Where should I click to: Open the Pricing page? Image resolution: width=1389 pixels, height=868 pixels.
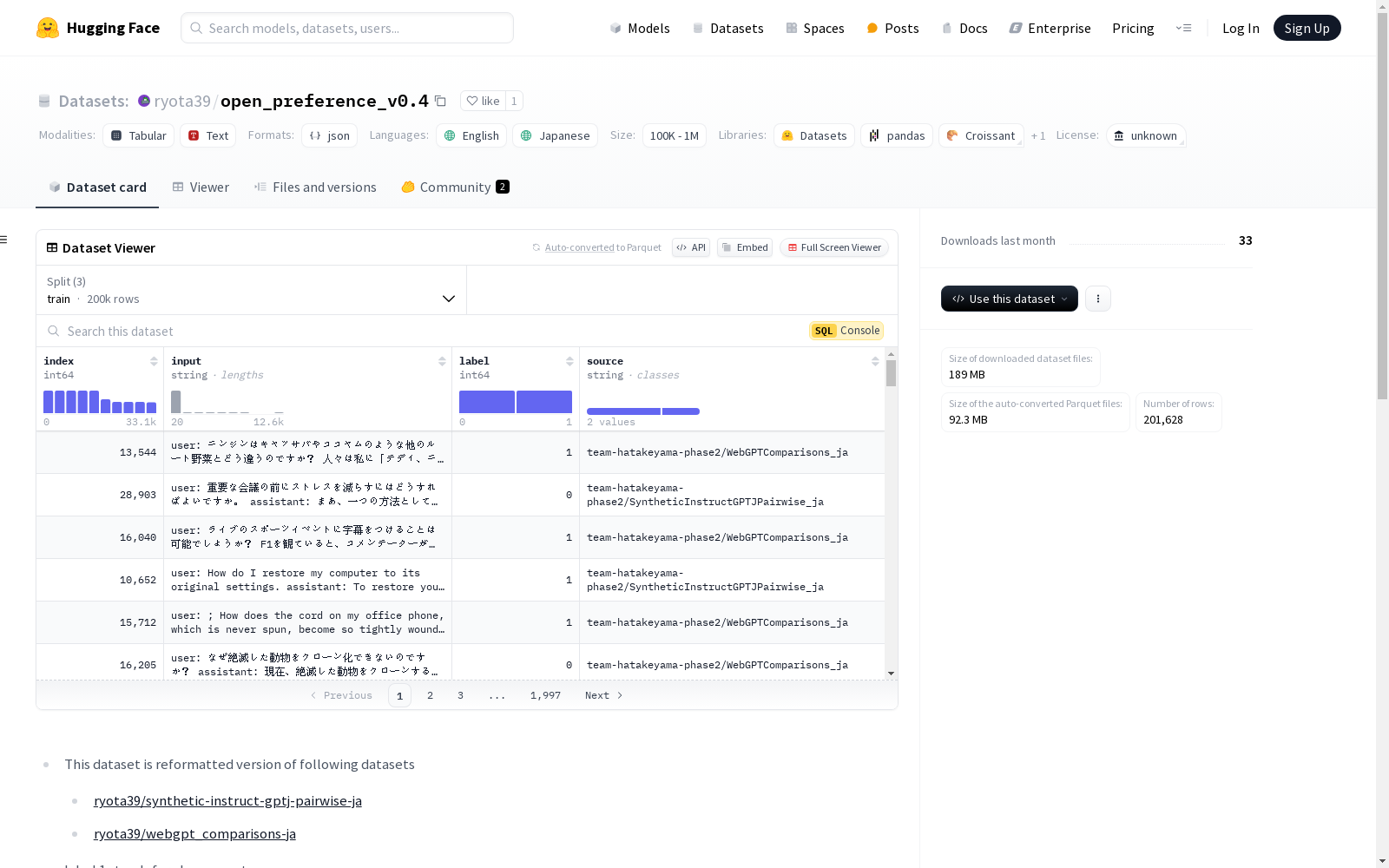(x=1133, y=28)
